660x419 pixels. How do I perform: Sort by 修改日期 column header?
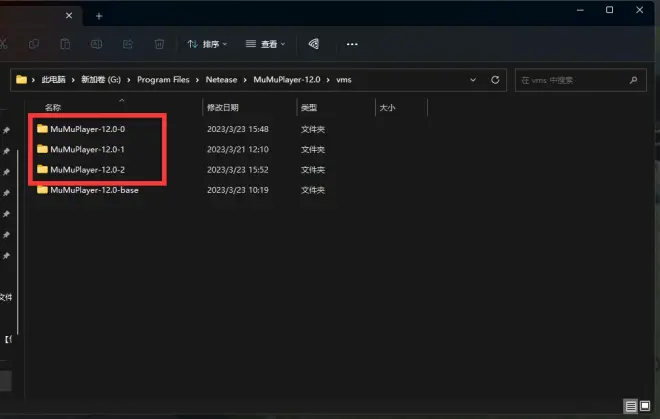[x=222, y=107]
